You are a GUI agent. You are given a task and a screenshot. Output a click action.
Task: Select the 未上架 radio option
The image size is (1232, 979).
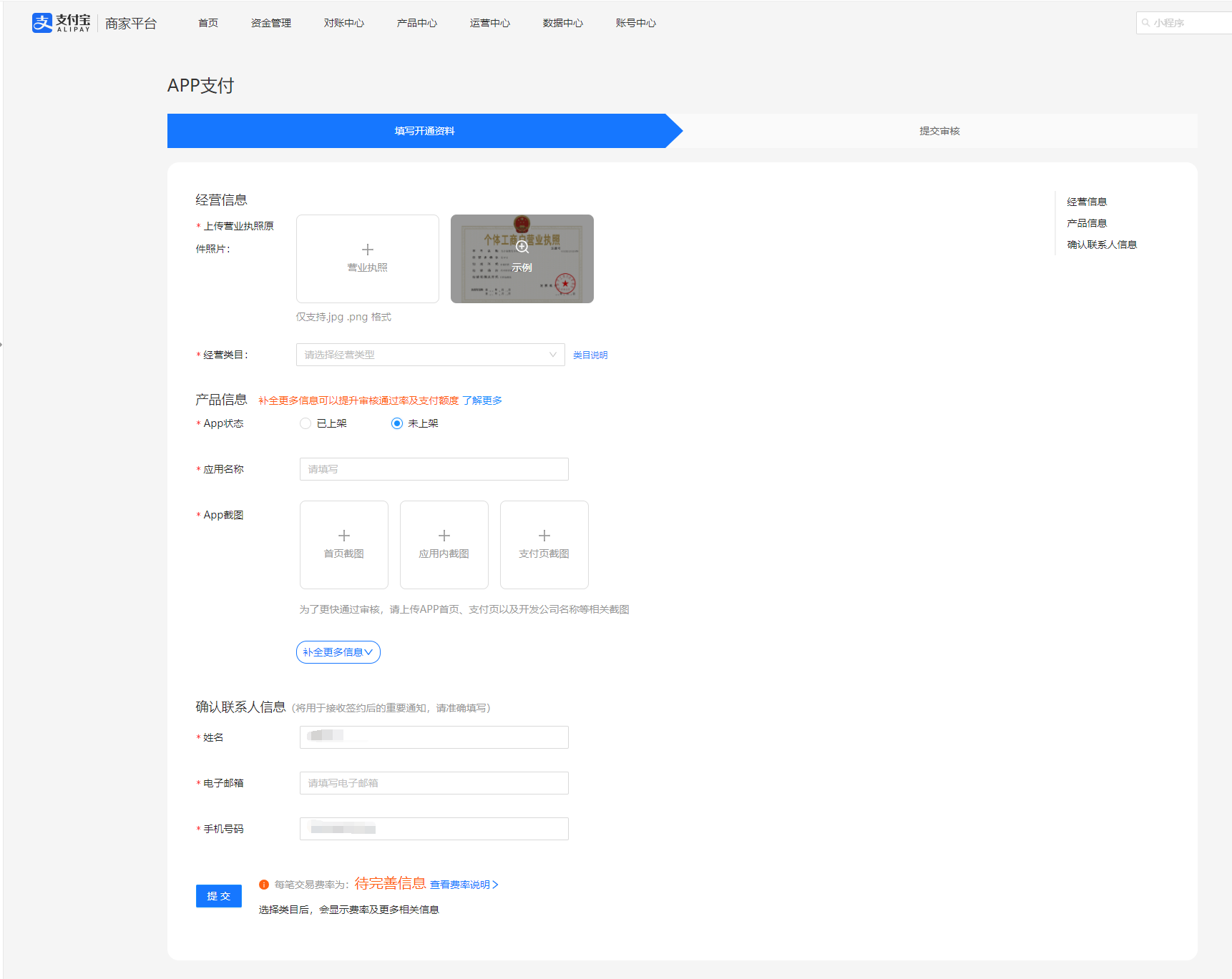point(397,423)
